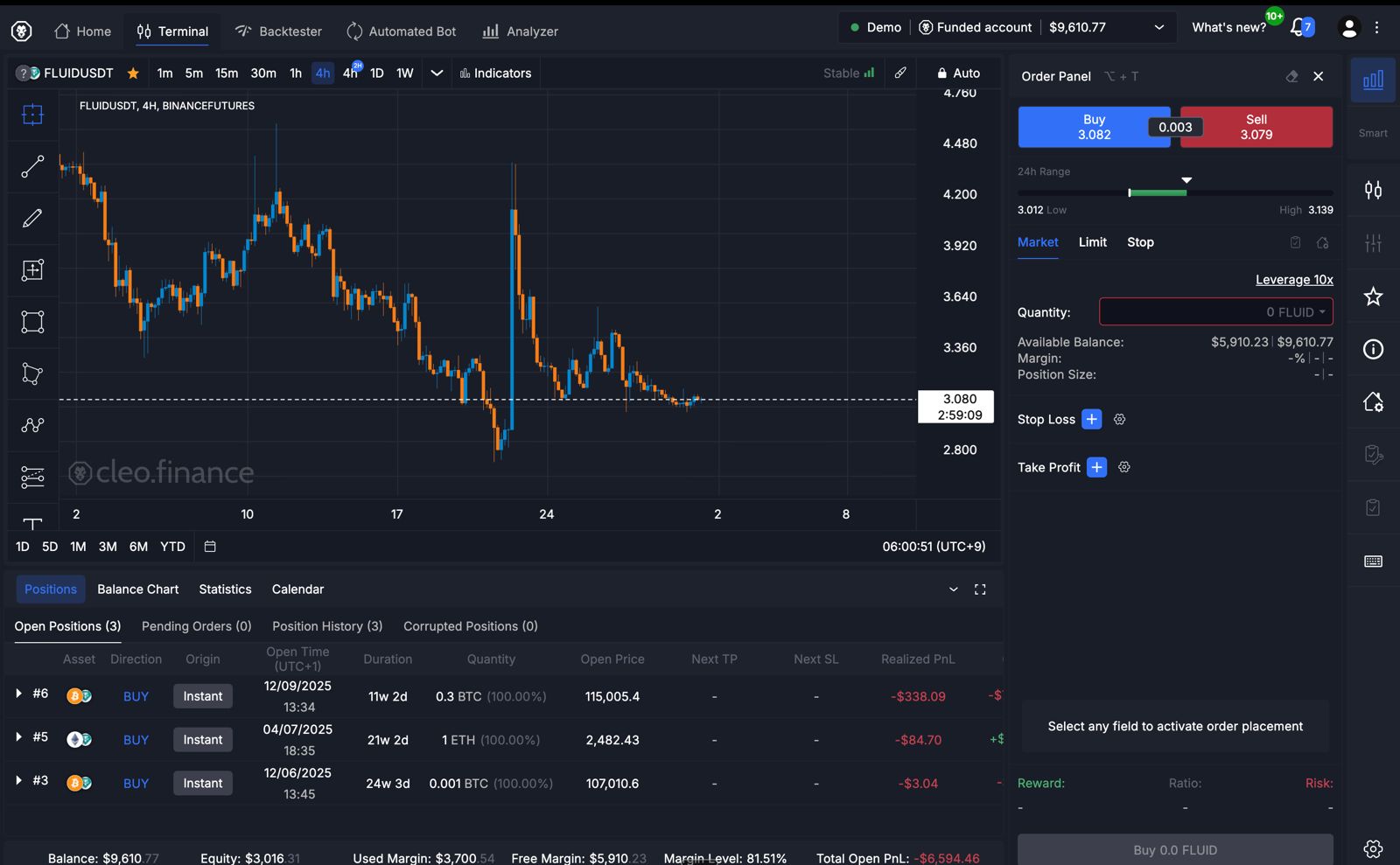
Task: Select the text tool in the left toolbar
Action: coord(32,526)
